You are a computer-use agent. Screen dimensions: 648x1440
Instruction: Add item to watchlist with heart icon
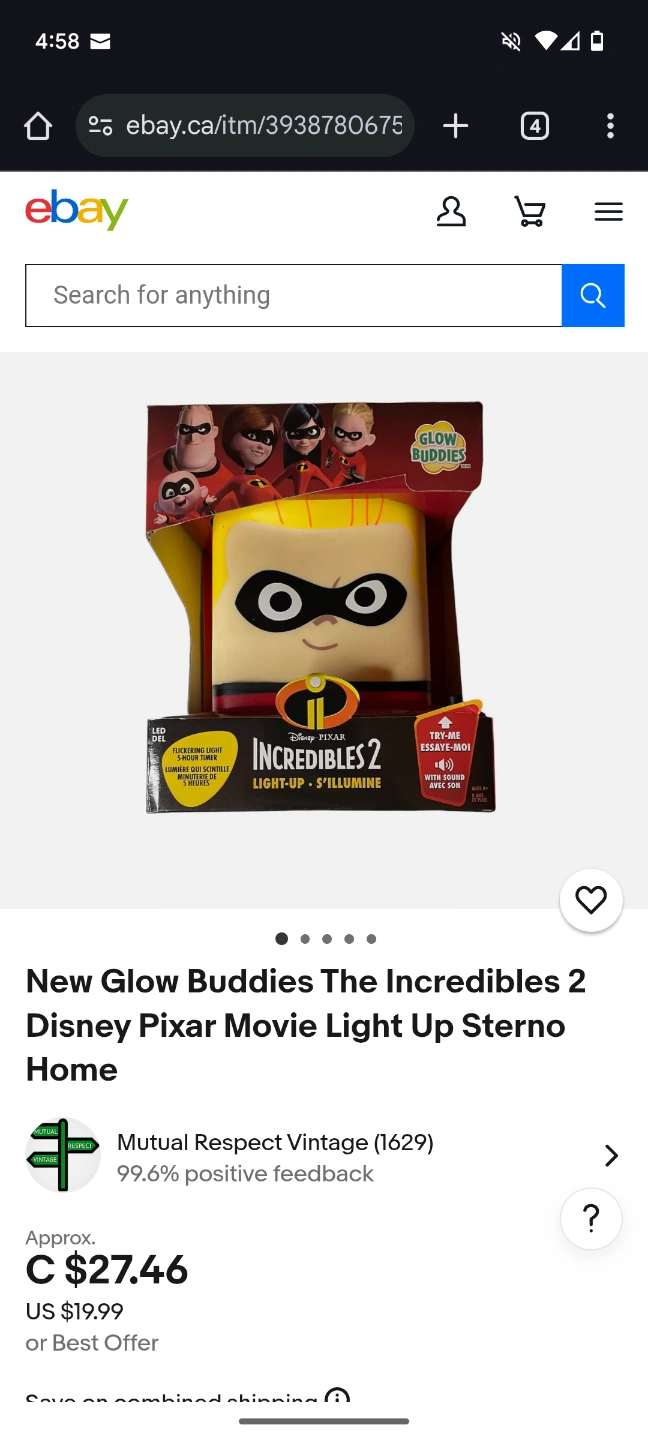pos(591,901)
